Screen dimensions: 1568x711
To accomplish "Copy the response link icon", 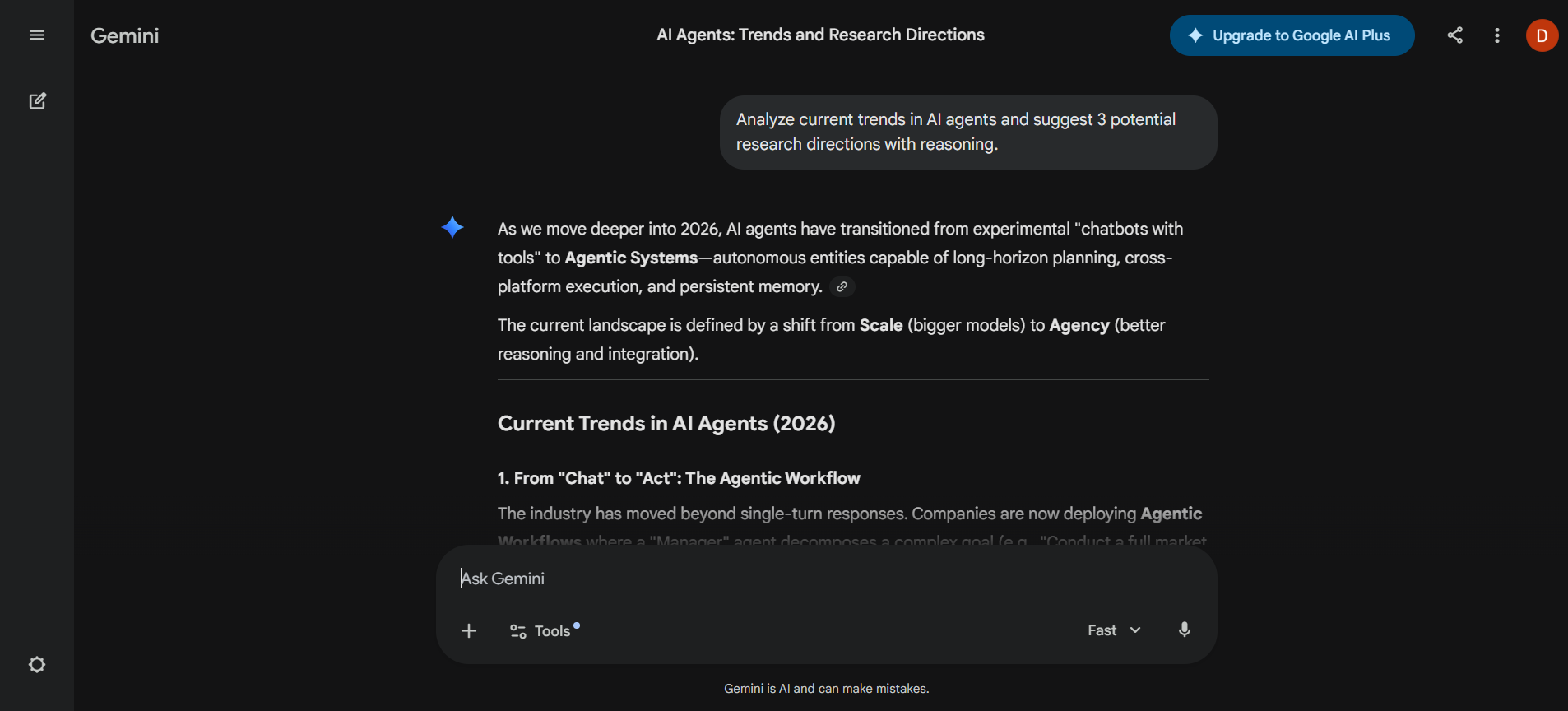I will point(842,286).
